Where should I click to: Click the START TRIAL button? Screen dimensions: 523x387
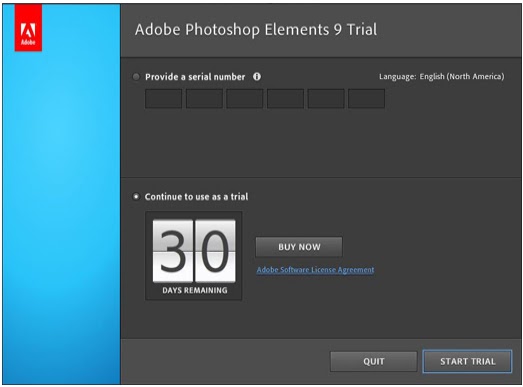tap(467, 361)
